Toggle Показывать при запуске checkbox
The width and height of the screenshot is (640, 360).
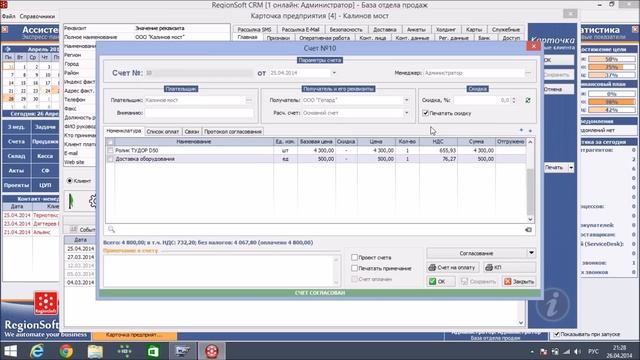pos(556,334)
